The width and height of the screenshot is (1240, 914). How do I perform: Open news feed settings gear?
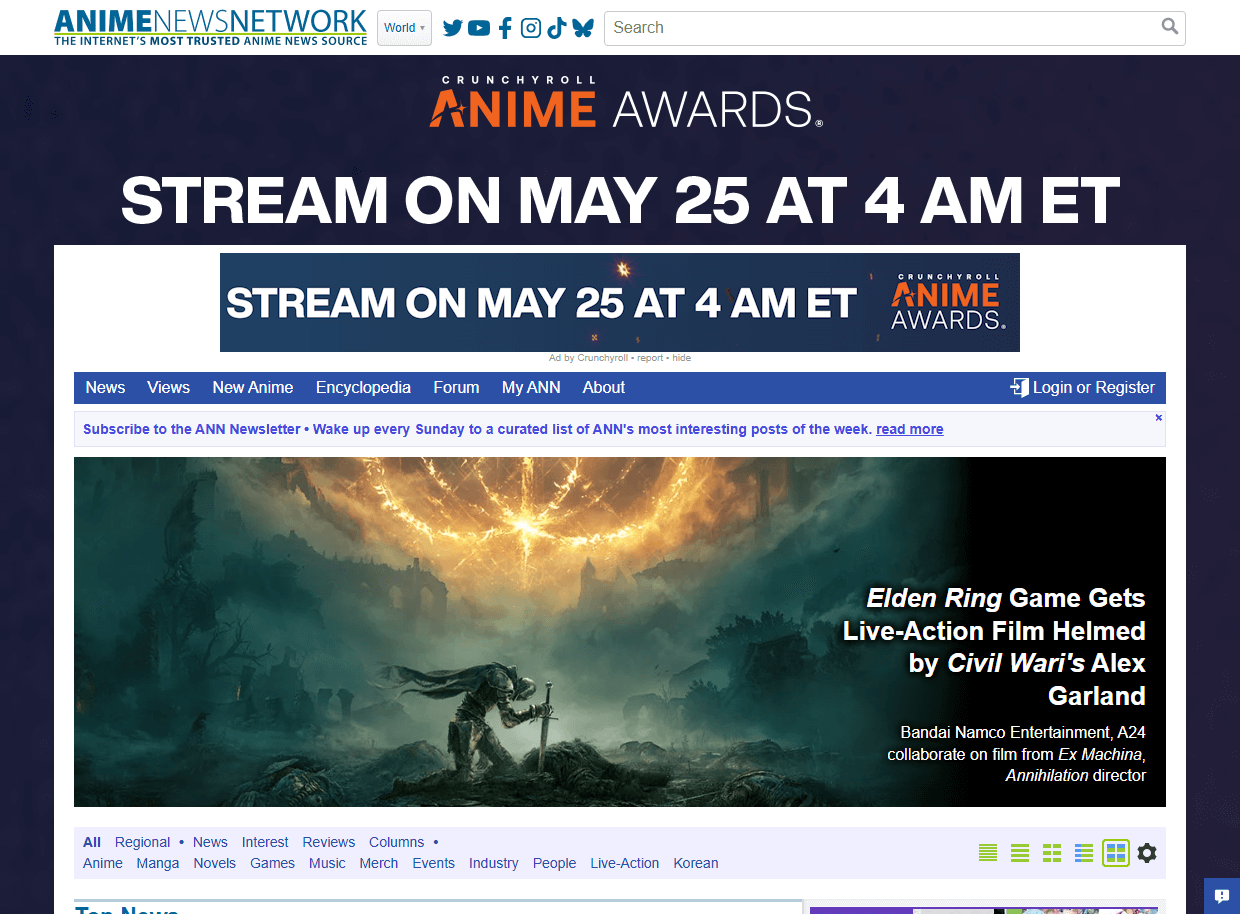(x=1147, y=853)
